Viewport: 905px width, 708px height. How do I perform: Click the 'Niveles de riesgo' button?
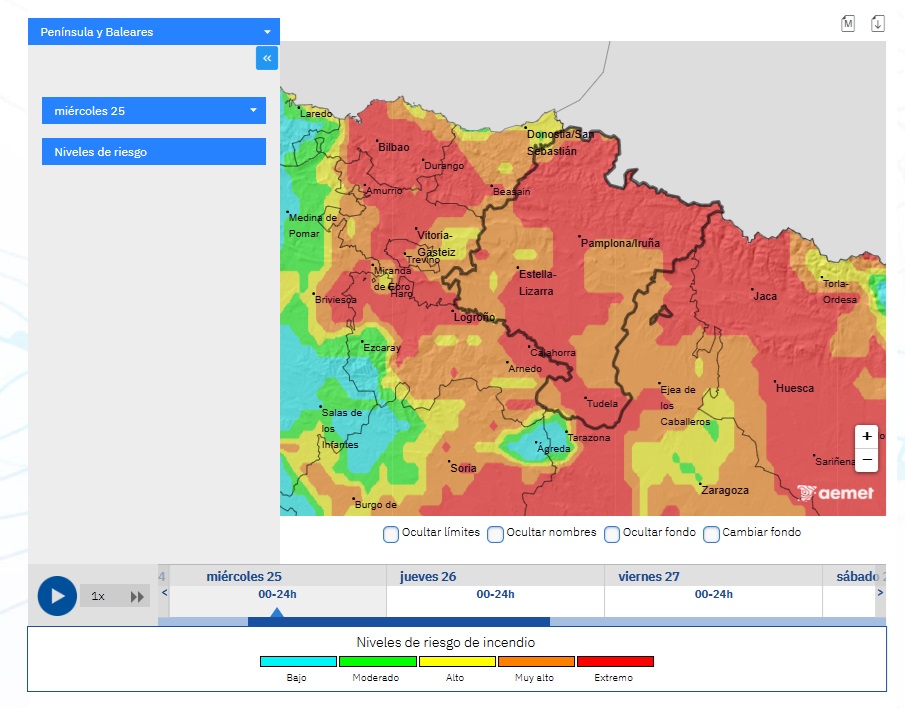(153, 151)
